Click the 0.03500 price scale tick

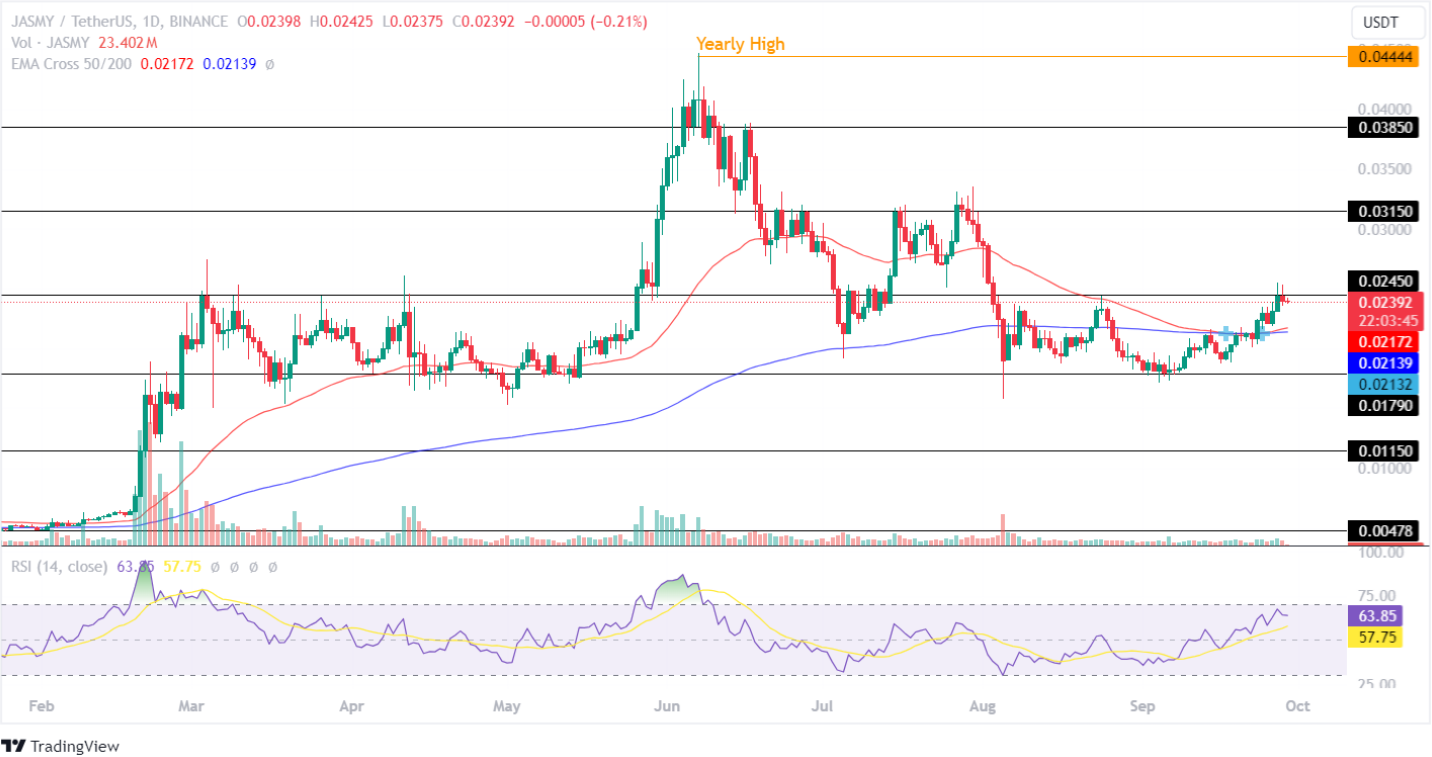pos(1384,168)
